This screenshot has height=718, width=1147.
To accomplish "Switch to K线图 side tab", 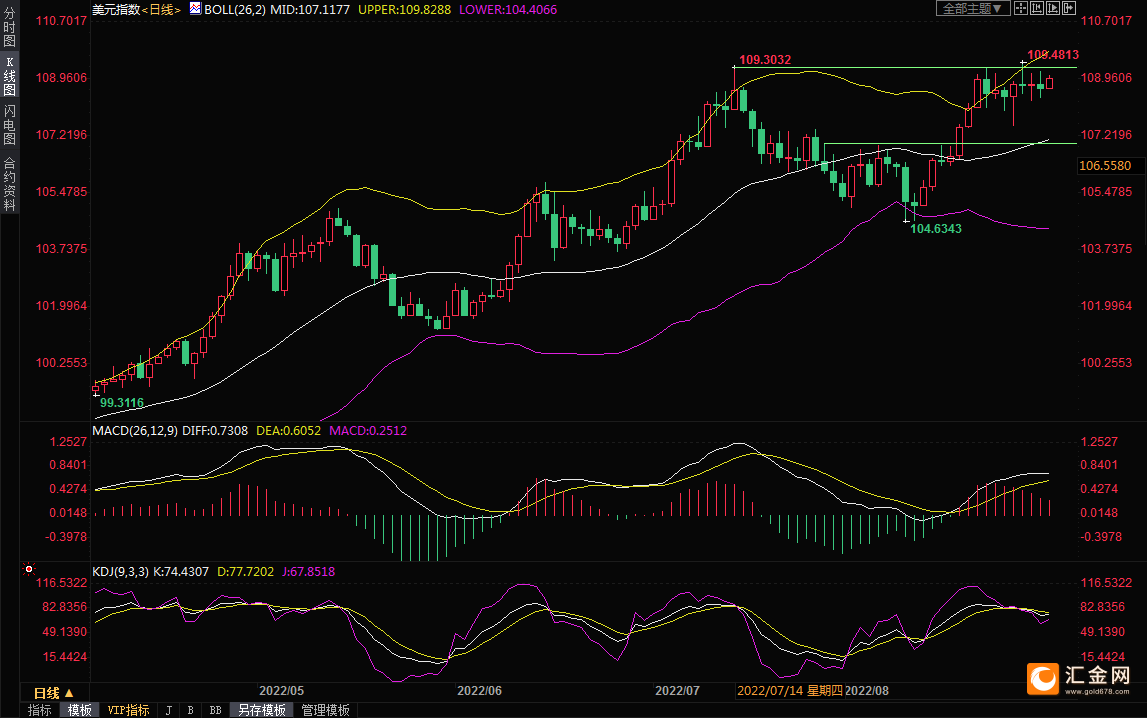I will 10,76.
